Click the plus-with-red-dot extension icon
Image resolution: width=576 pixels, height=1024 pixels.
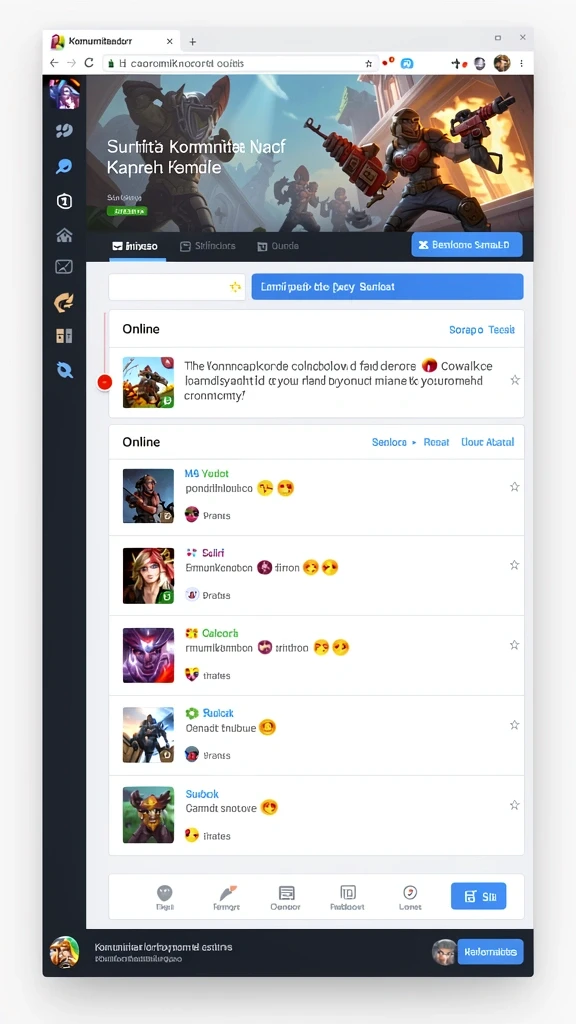coord(458,63)
